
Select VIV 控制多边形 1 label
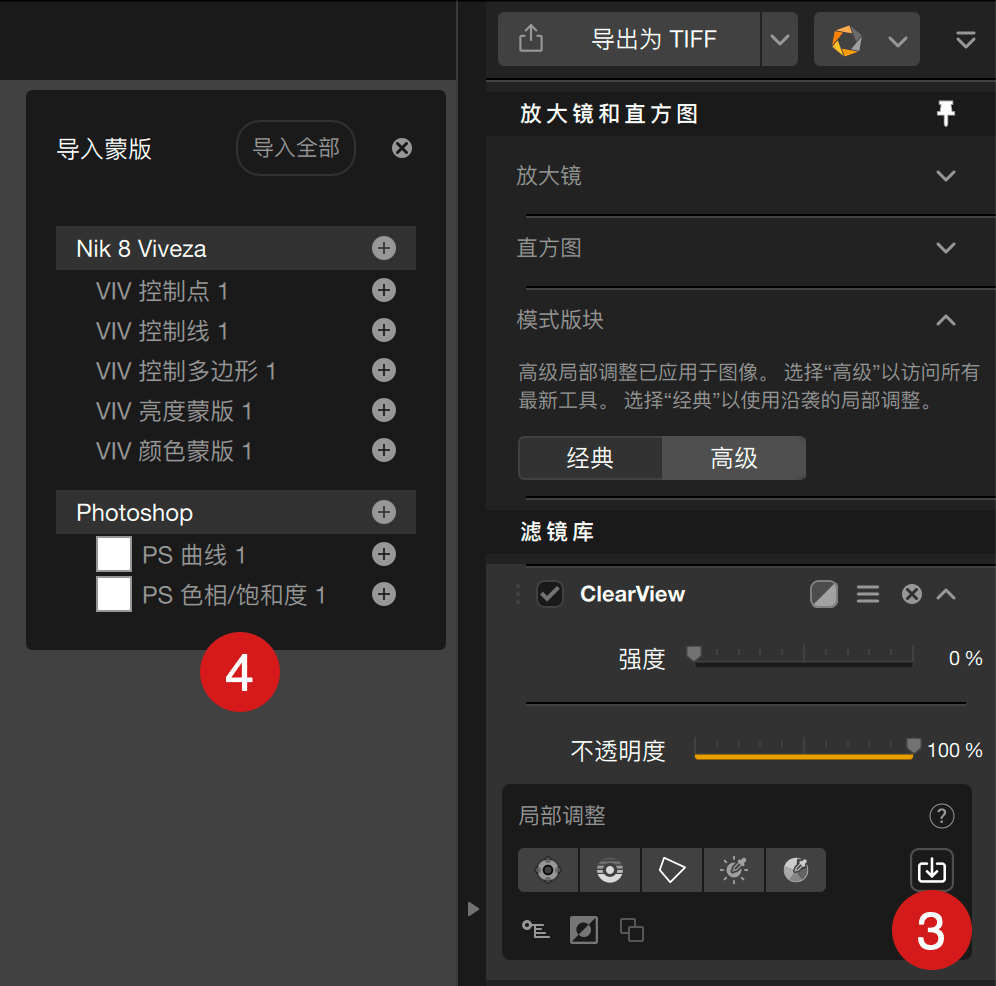[185, 371]
